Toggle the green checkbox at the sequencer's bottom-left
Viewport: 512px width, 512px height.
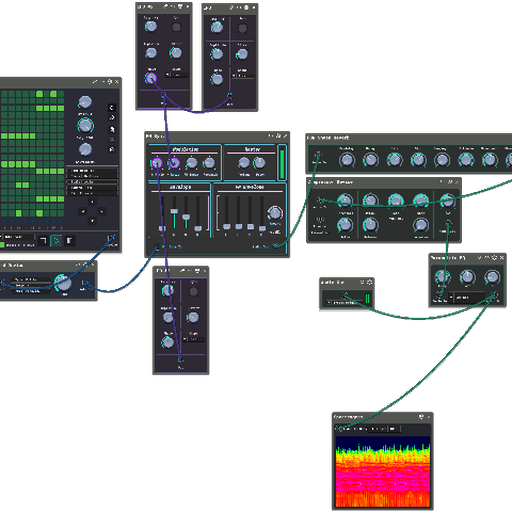[2, 245]
